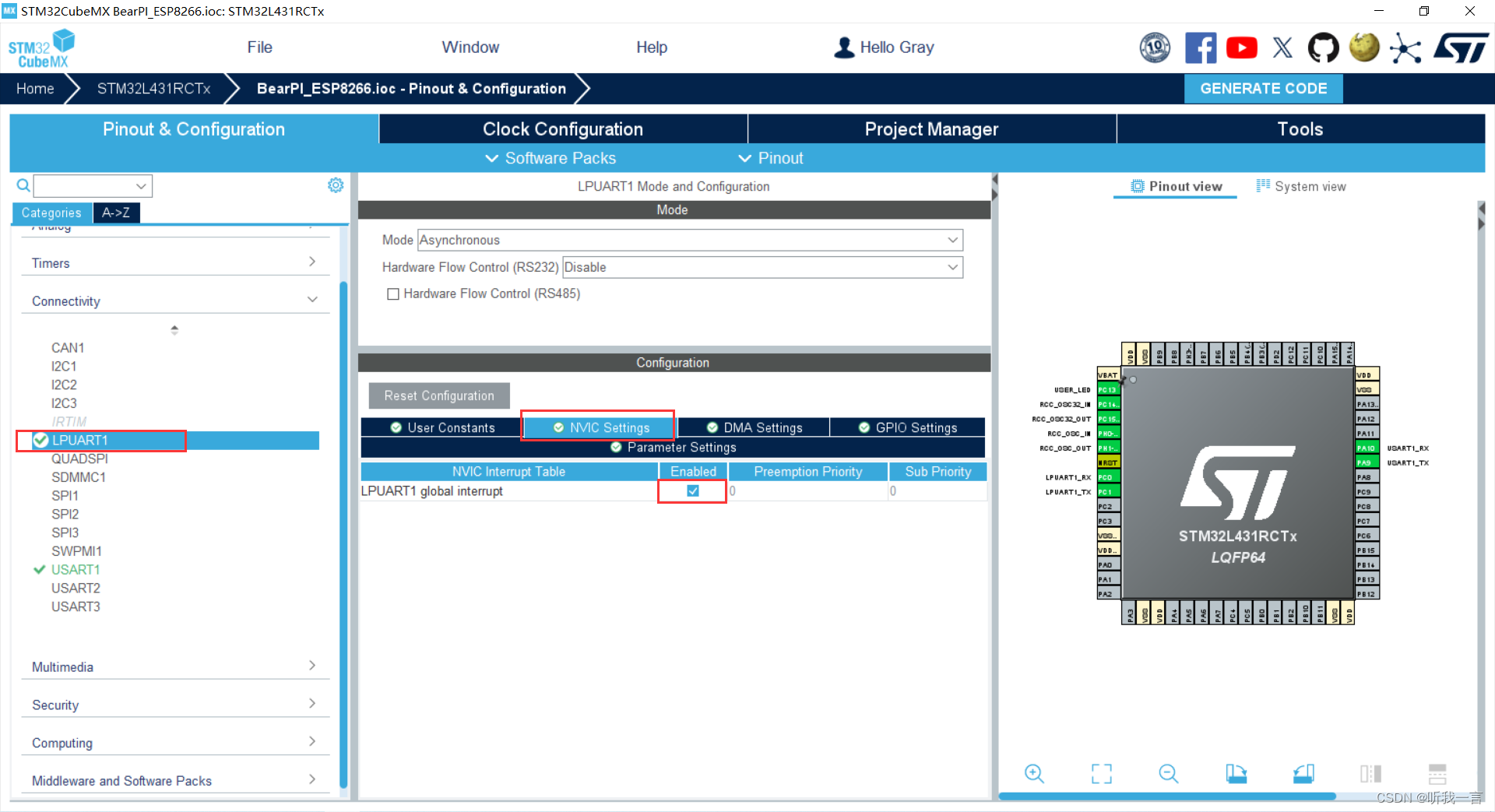Open the categories settings gear icon
1495x812 pixels.
pyautogui.click(x=336, y=185)
